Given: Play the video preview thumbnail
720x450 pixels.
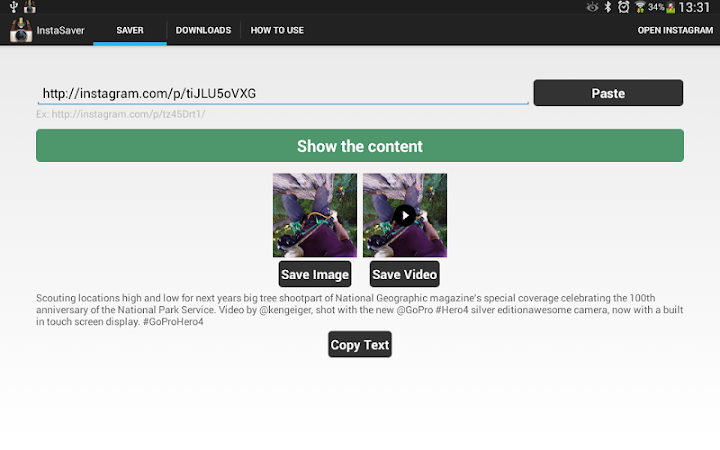Looking at the screenshot, I should coord(405,215).
